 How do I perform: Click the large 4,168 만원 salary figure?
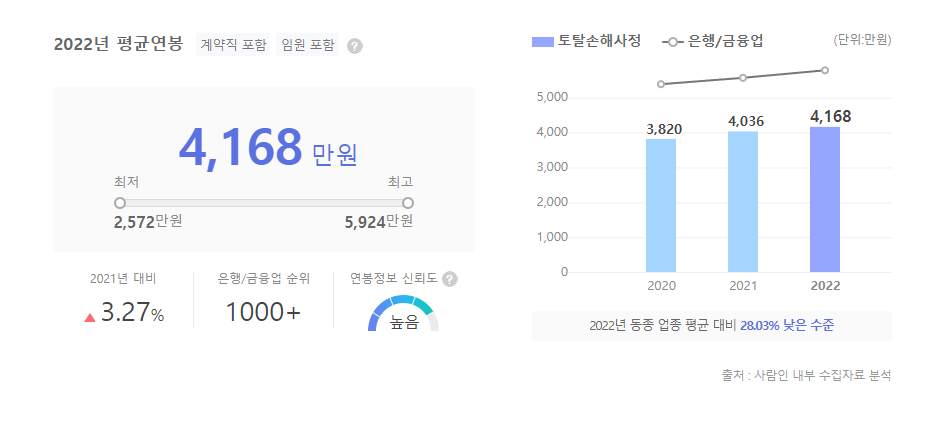[x=268, y=148]
